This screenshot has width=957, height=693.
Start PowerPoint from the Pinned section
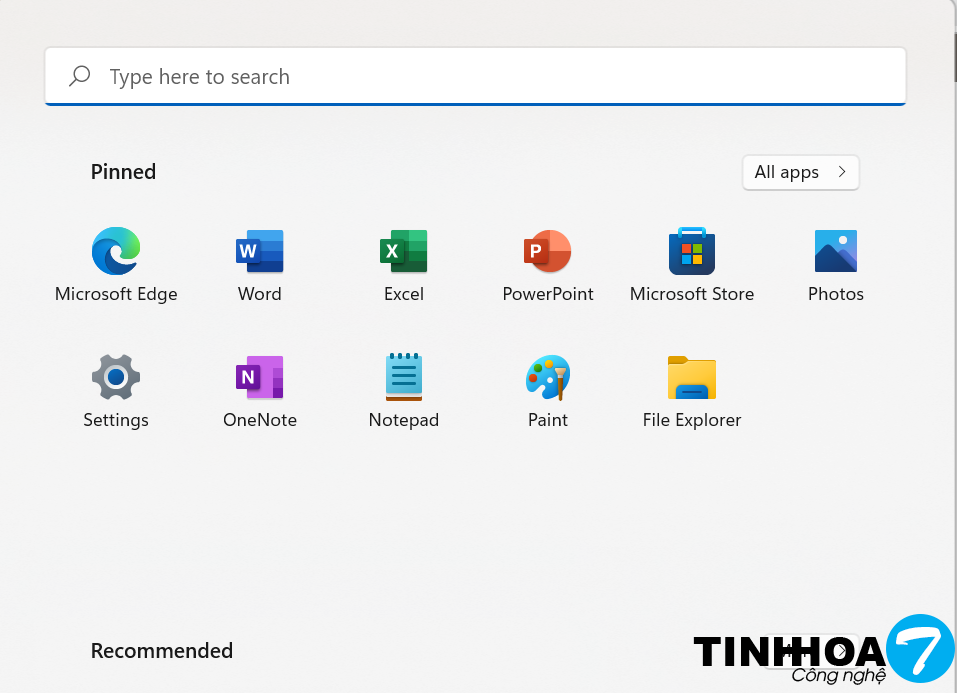coord(548,251)
